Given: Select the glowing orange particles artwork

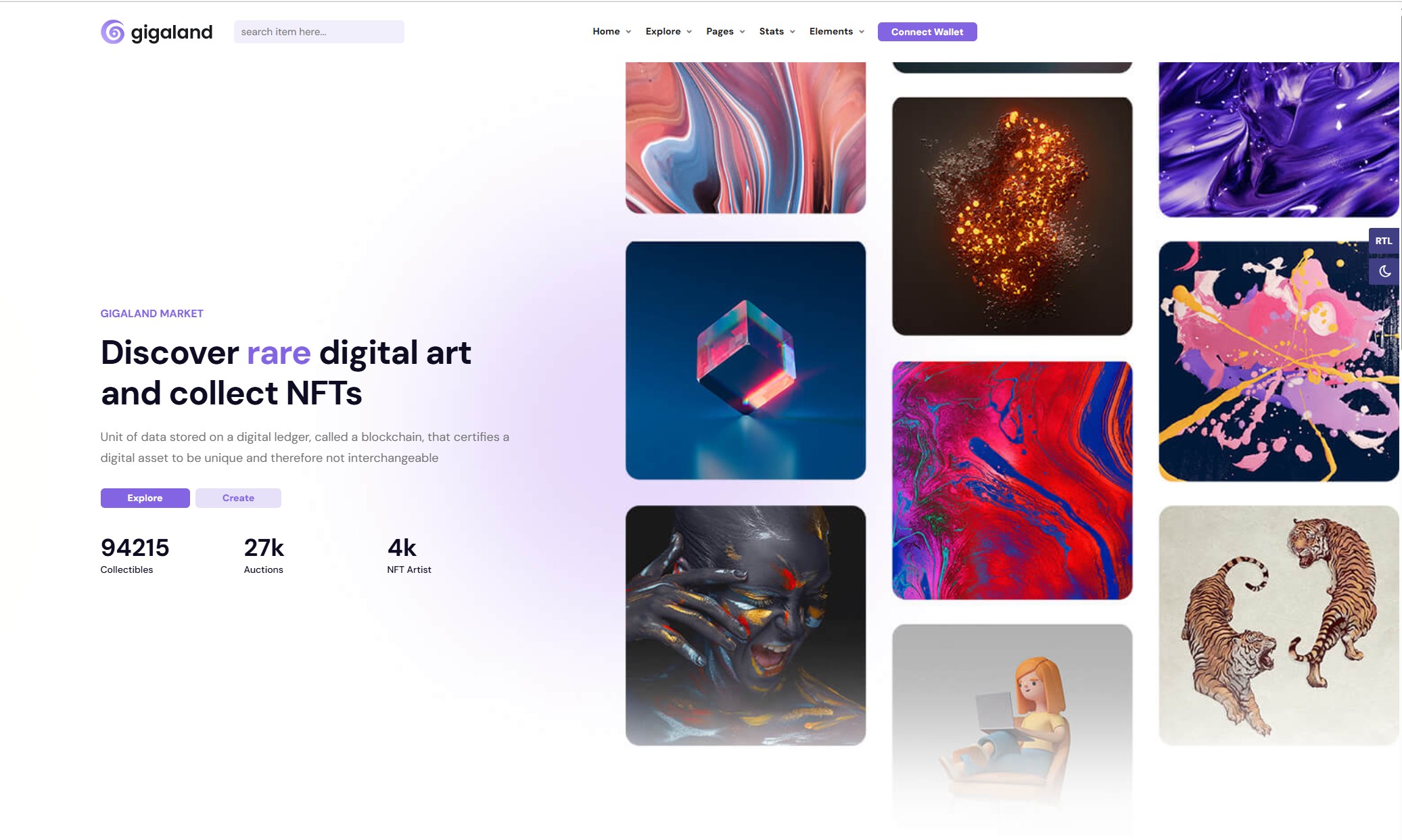Looking at the screenshot, I should click(1012, 216).
